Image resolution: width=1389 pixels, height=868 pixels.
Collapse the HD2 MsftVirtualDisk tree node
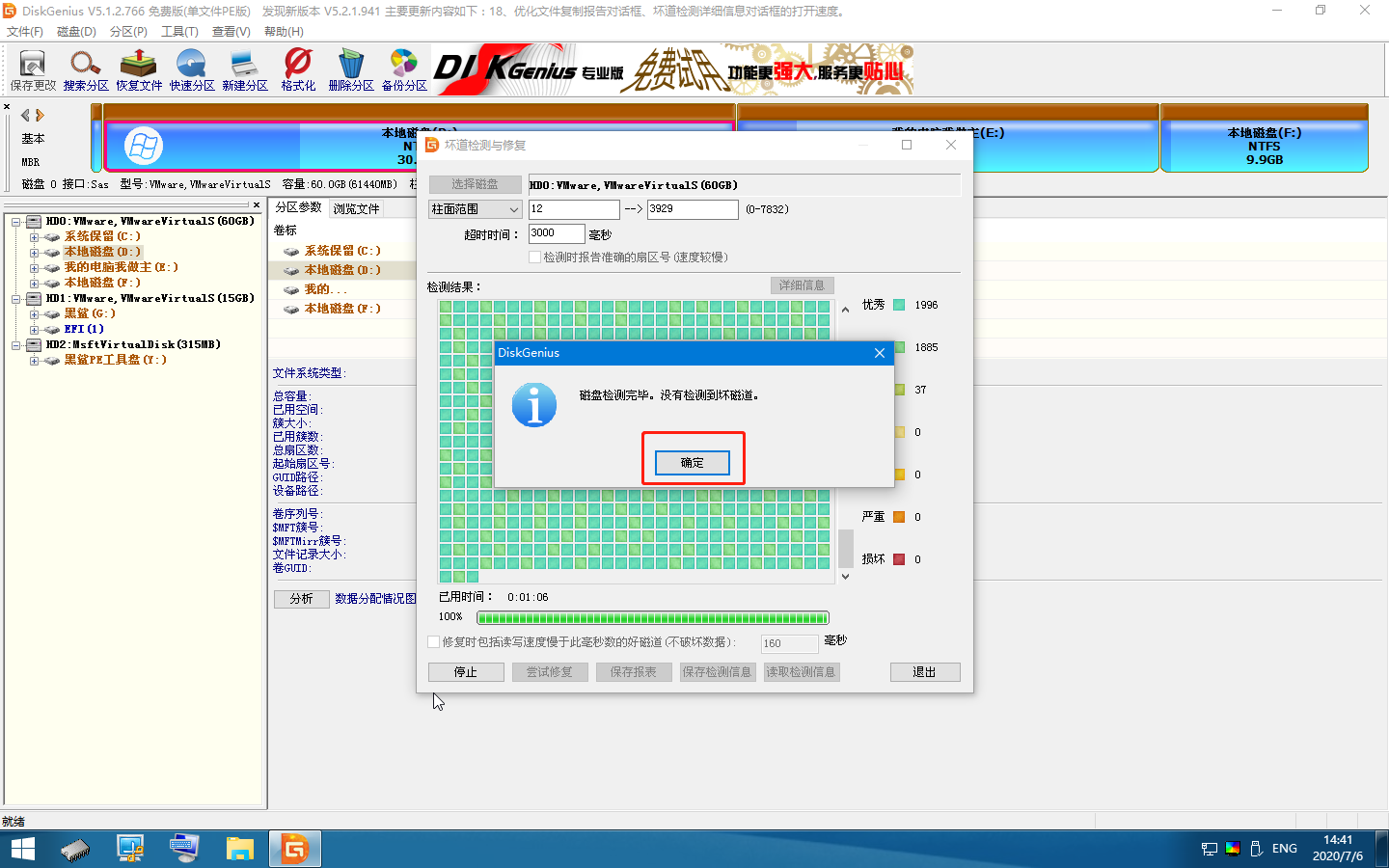tap(16, 345)
